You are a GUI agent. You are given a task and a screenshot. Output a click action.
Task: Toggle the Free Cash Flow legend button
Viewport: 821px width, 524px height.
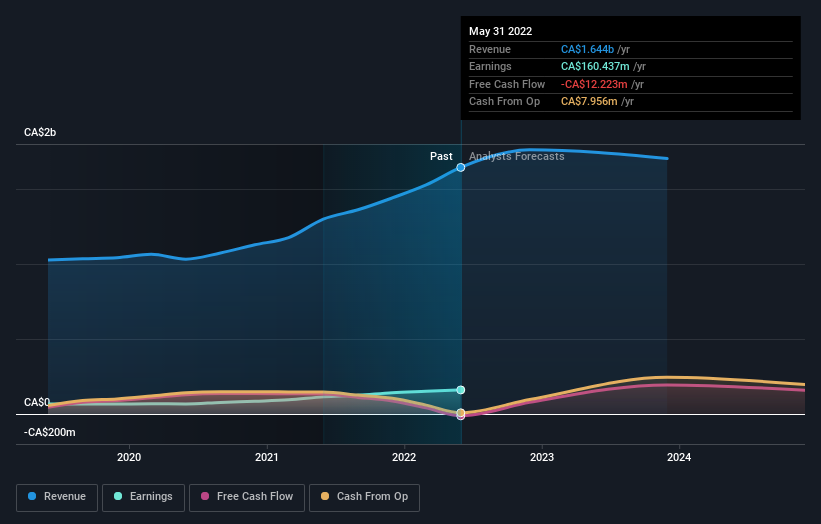247,497
